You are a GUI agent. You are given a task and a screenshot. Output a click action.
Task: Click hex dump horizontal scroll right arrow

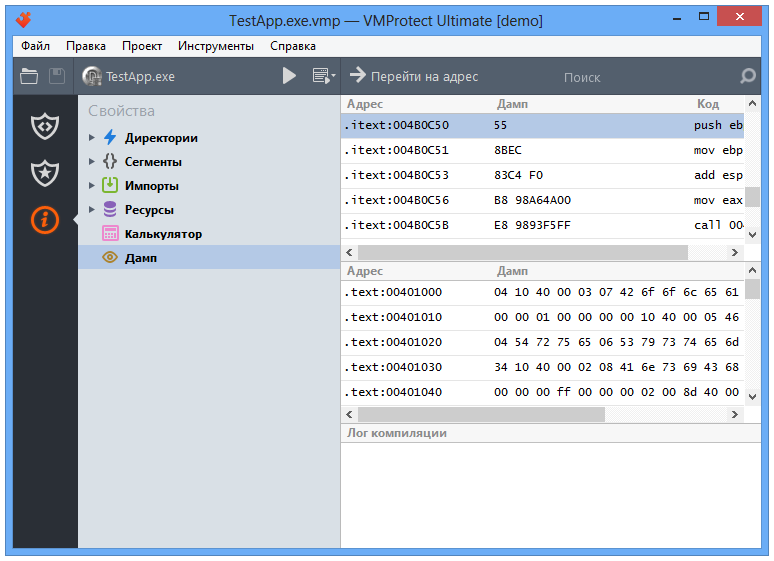coord(735,414)
